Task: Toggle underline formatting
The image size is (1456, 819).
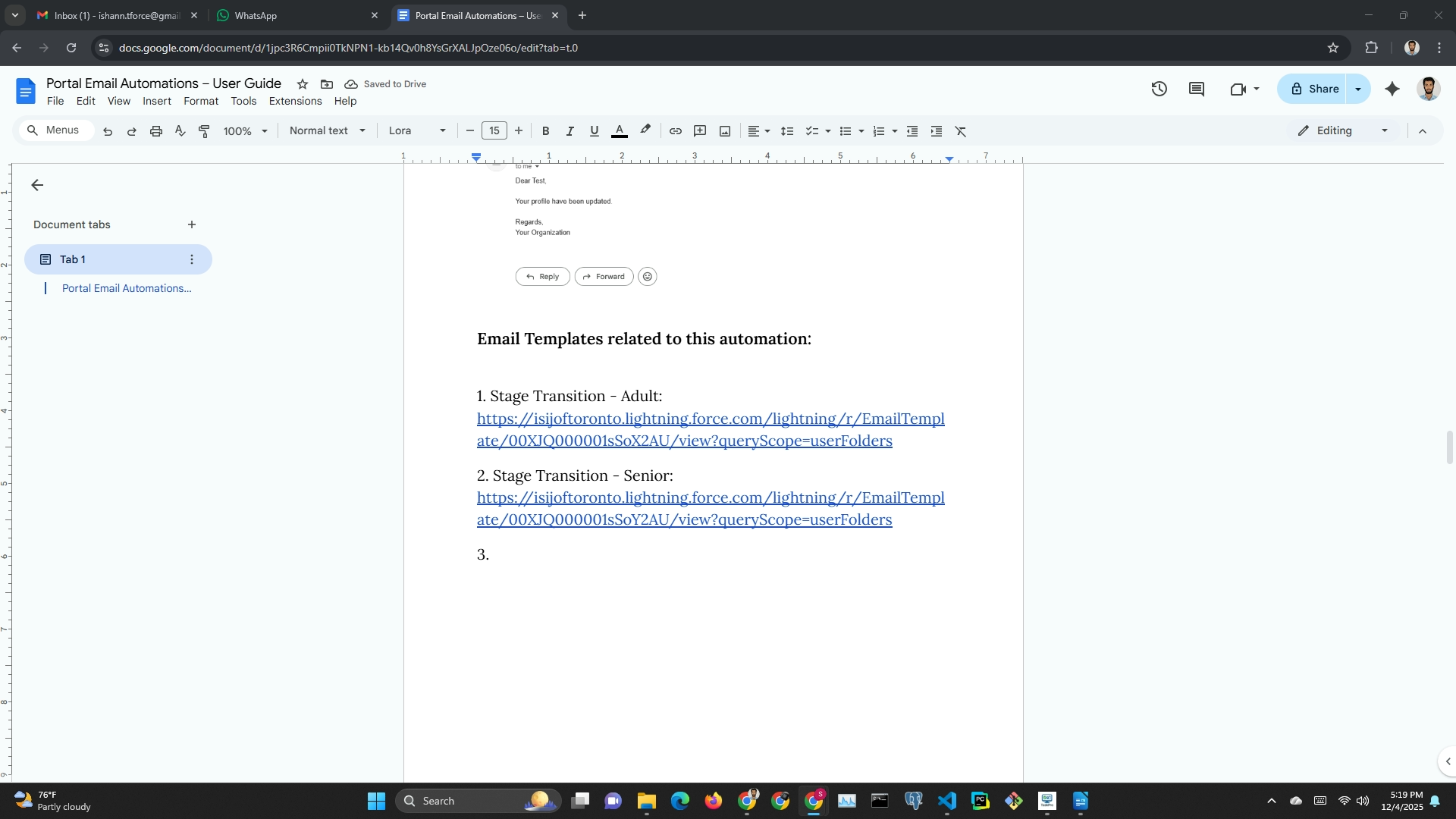Action: 594,131
